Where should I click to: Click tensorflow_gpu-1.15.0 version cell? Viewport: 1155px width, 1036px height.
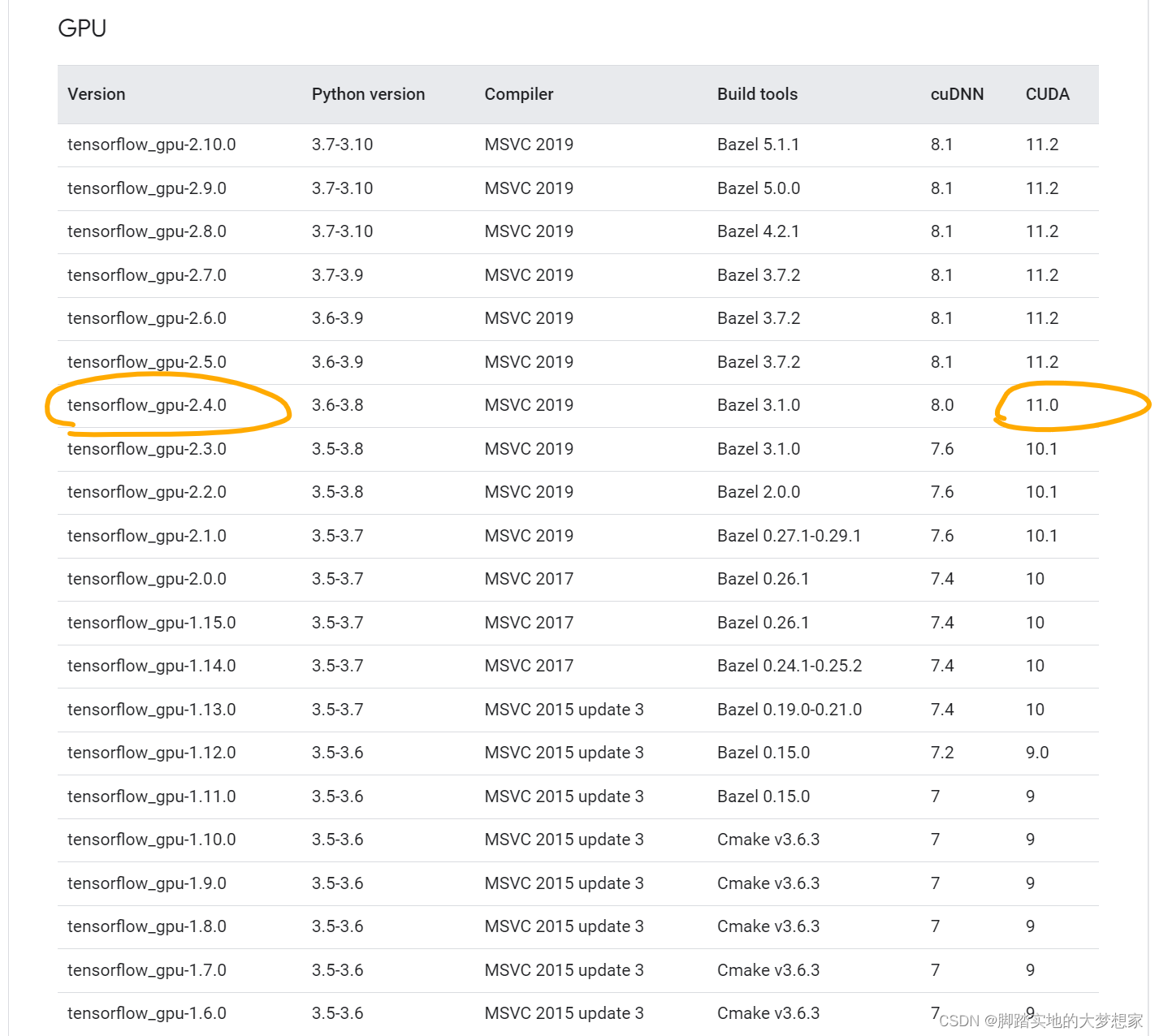(x=152, y=623)
